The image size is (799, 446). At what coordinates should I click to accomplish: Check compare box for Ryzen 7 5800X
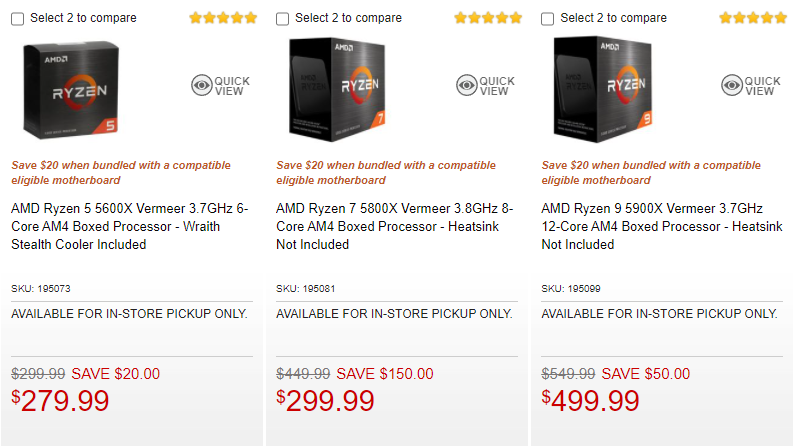point(283,18)
